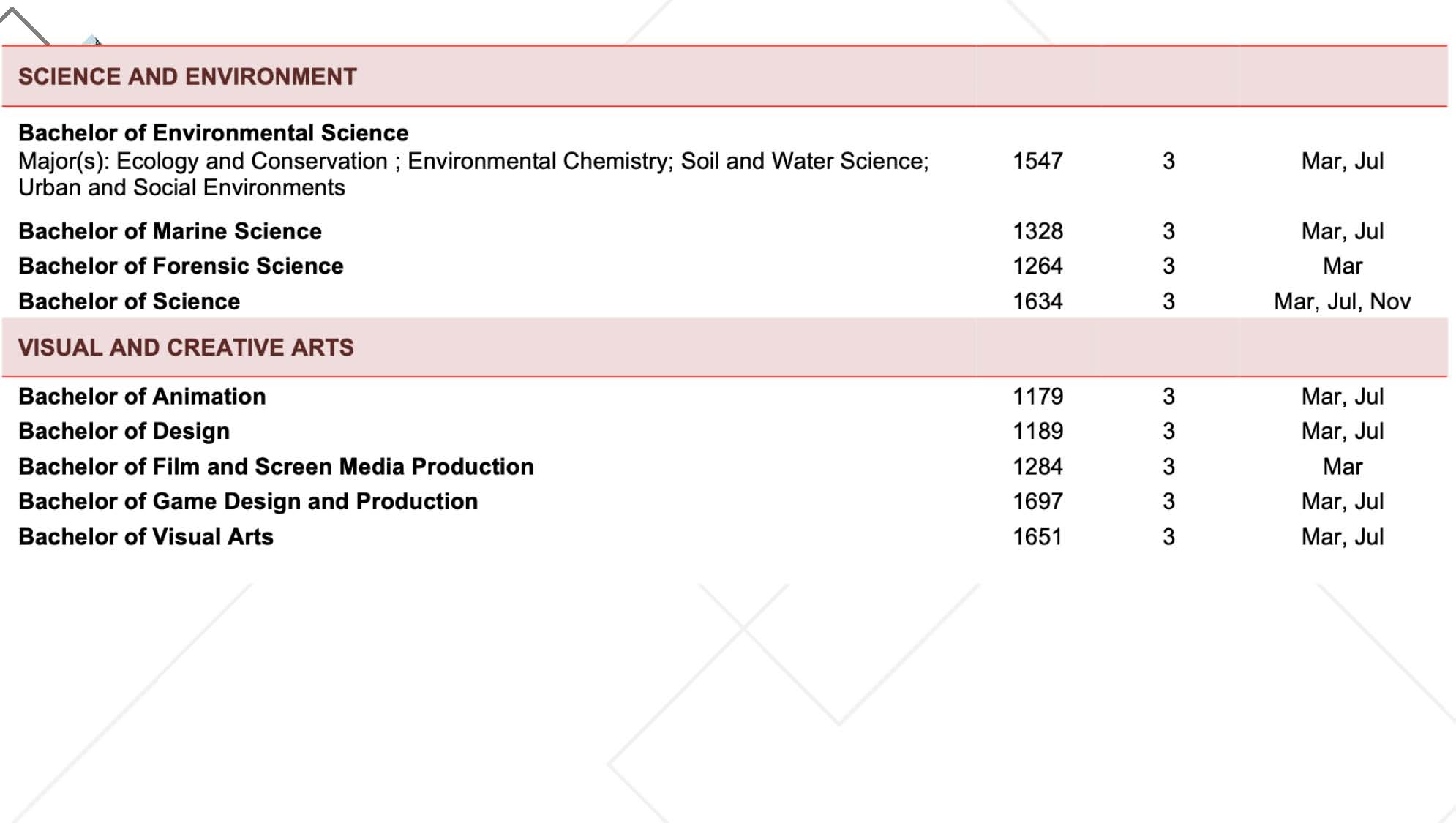Click the Bachelor of Animation entry
The width and height of the screenshot is (1456, 823).
142,397
